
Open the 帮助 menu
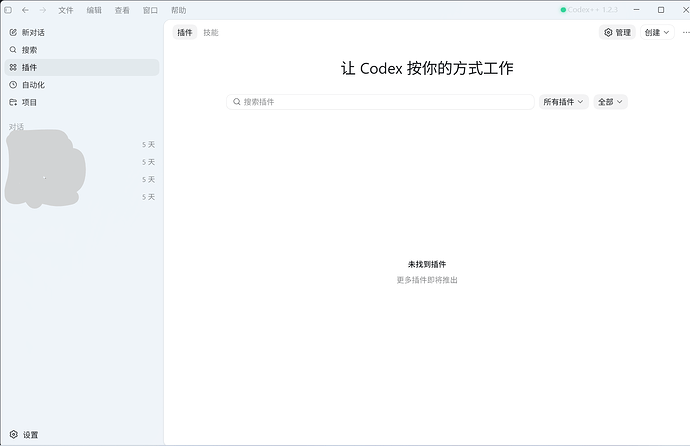[178, 10]
